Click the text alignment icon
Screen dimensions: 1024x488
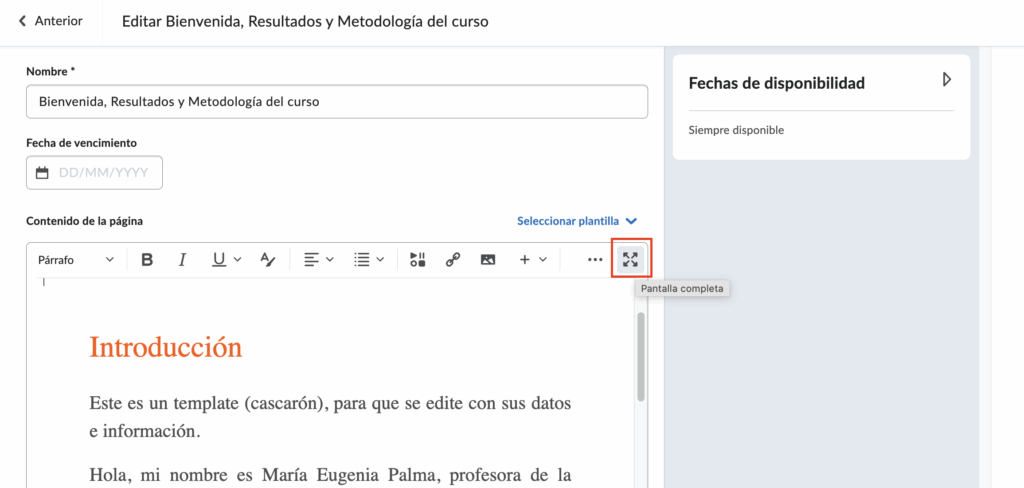click(311, 260)
